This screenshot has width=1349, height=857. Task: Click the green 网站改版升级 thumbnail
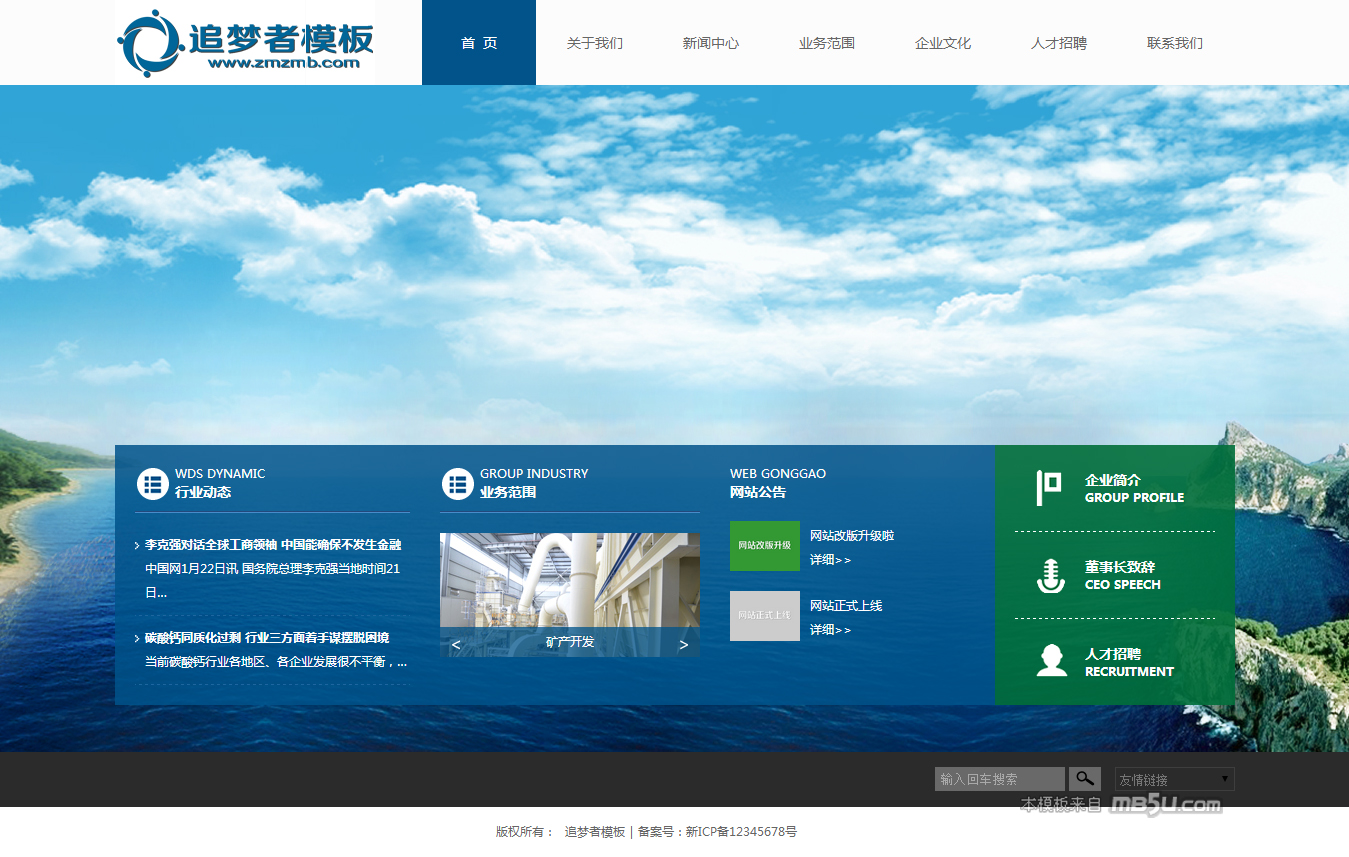pyautogui.click(x=764, y=546)
